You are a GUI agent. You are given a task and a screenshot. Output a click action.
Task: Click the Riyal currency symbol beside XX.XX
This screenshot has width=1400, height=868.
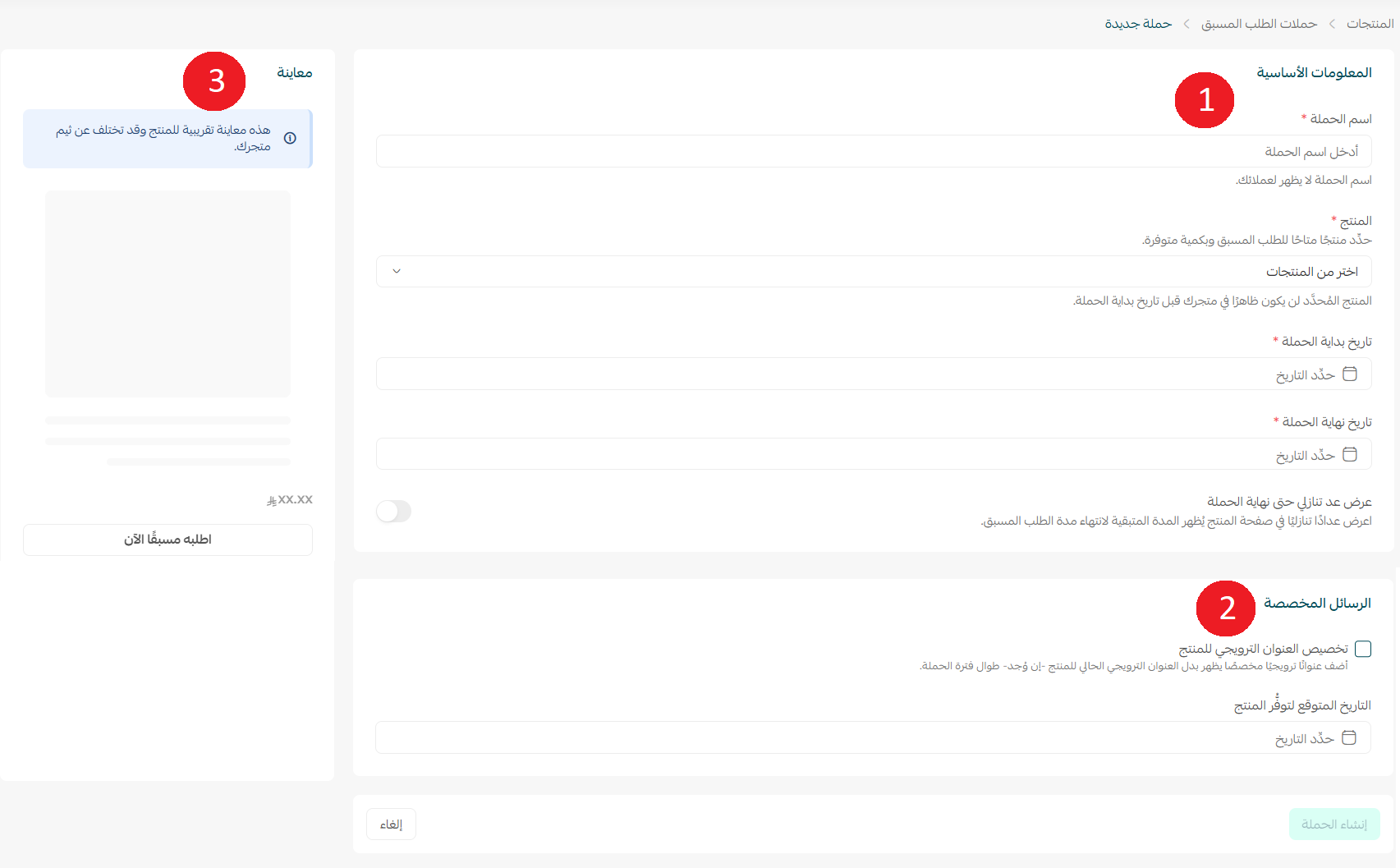(x=271, y=500)
